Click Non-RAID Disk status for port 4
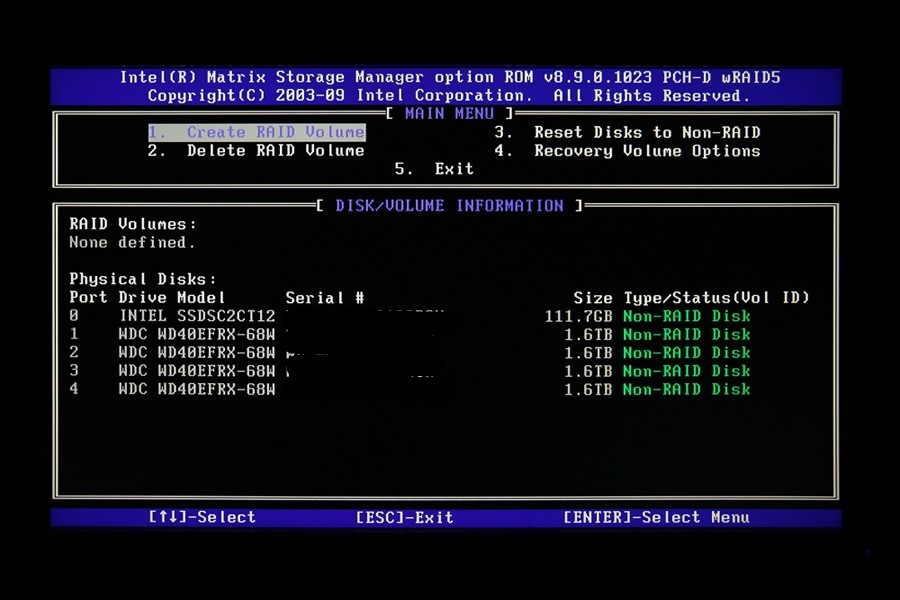 686,389
